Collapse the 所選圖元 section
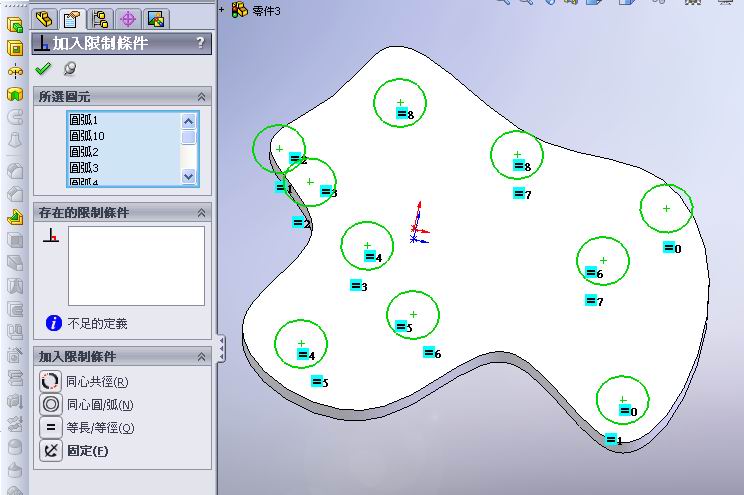 click(x=201, y=97)
